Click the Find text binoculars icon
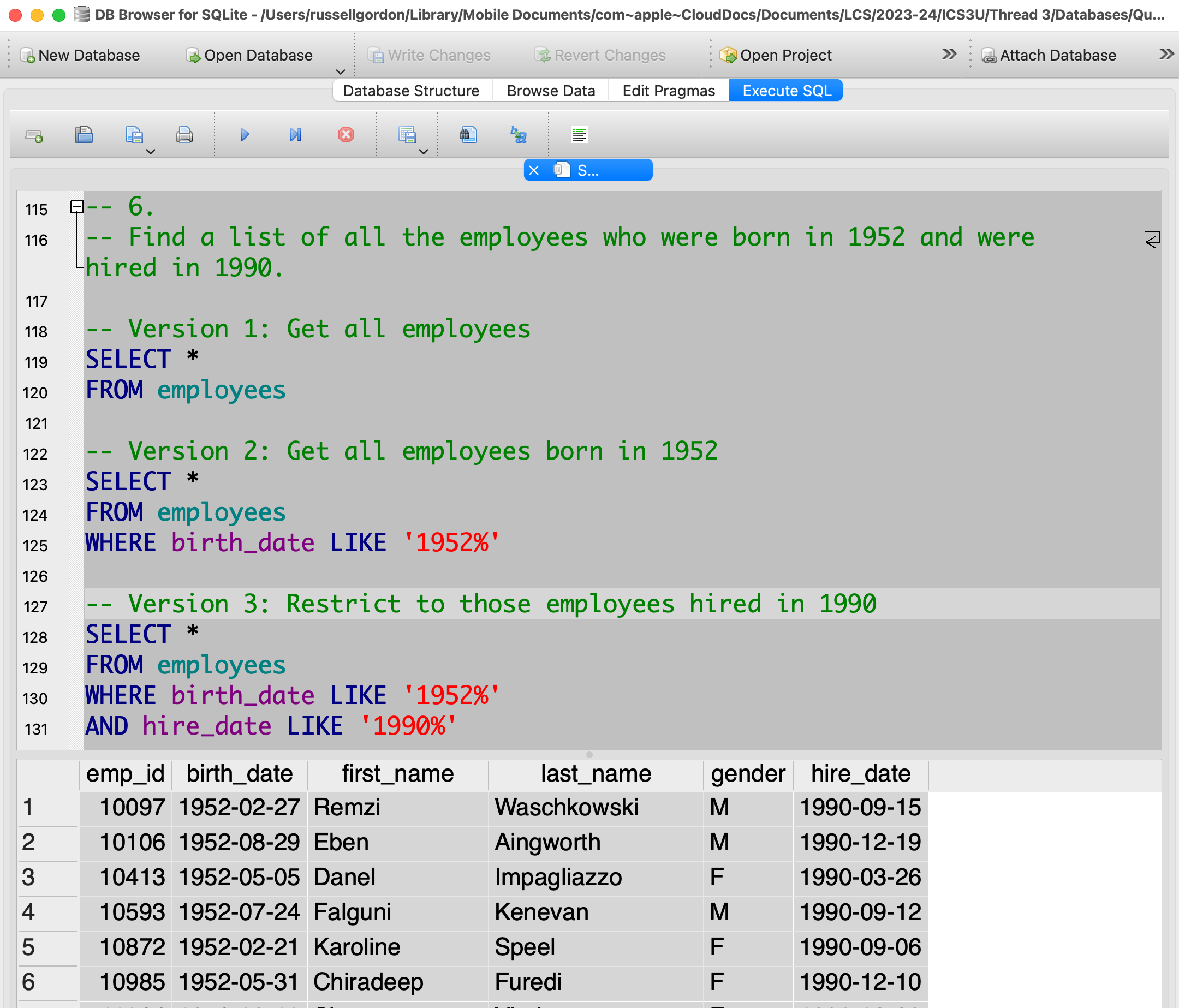The height and width of the screenshot is (1008, 1179). click(468, 135)
